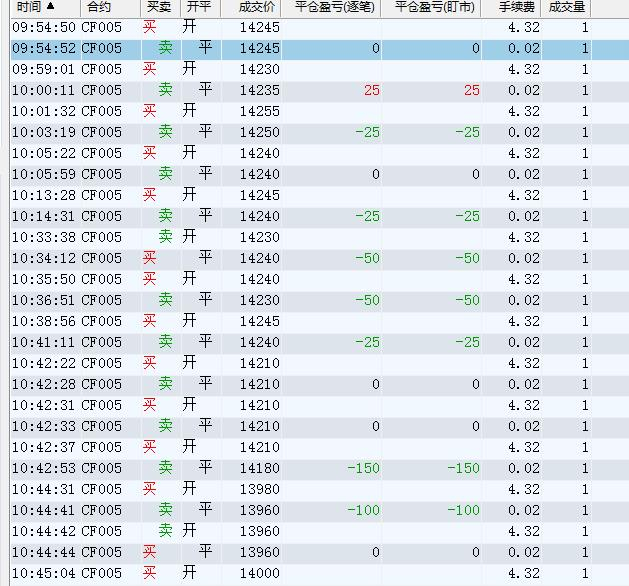The height and width of the screenshot is (586, 629).
Task: Select time cell 10:45:04
Action: [x=44, y=573]
